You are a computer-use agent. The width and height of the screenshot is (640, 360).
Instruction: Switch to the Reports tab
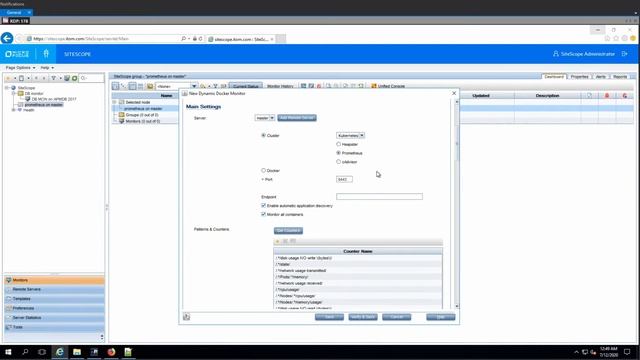620,76
